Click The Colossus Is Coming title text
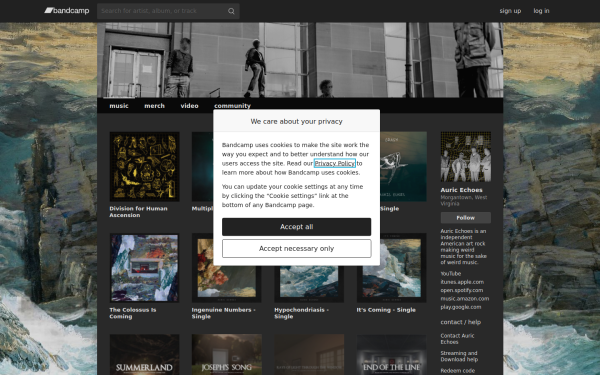600x375 pixels. 133,313
